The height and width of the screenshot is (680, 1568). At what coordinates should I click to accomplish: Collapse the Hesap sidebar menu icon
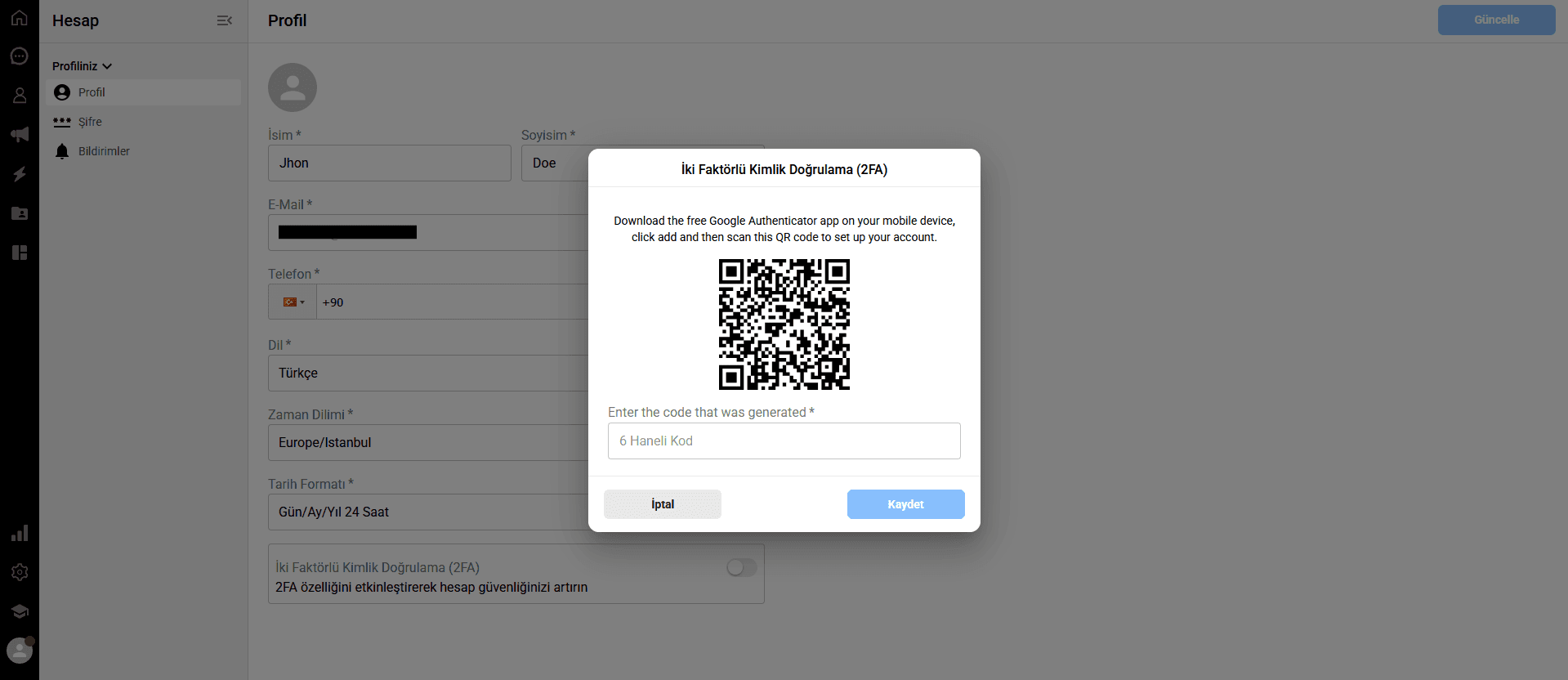(x=225, y=20)
